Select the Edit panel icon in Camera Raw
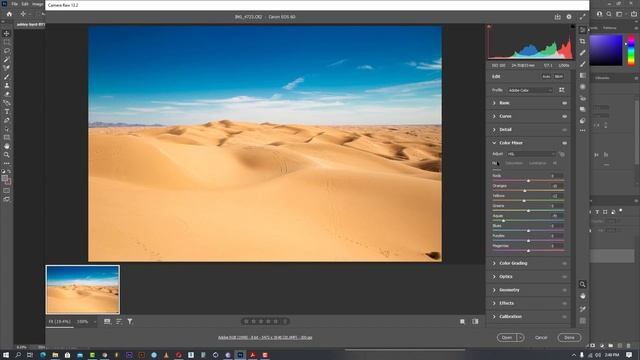 [x=582, y=30]
